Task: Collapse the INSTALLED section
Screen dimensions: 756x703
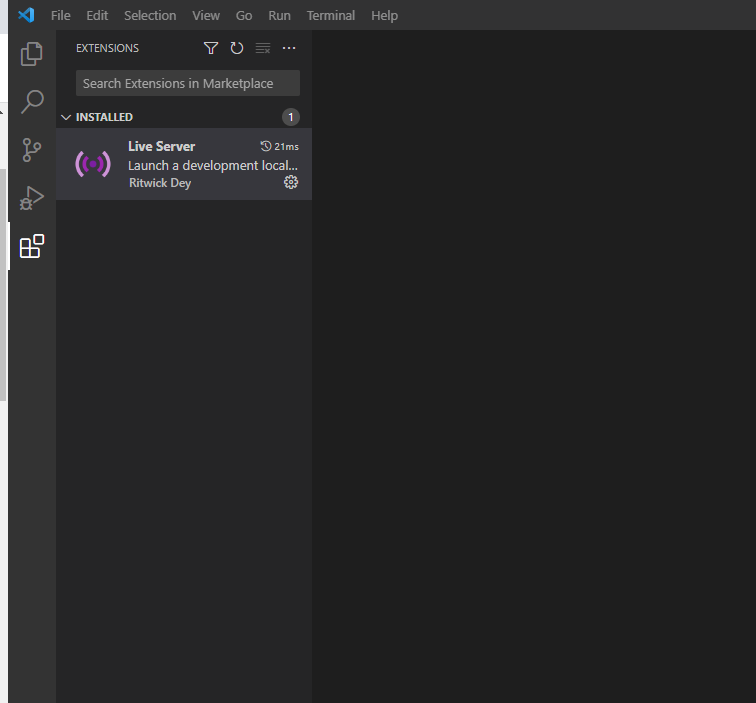Action: coord(66,117)
